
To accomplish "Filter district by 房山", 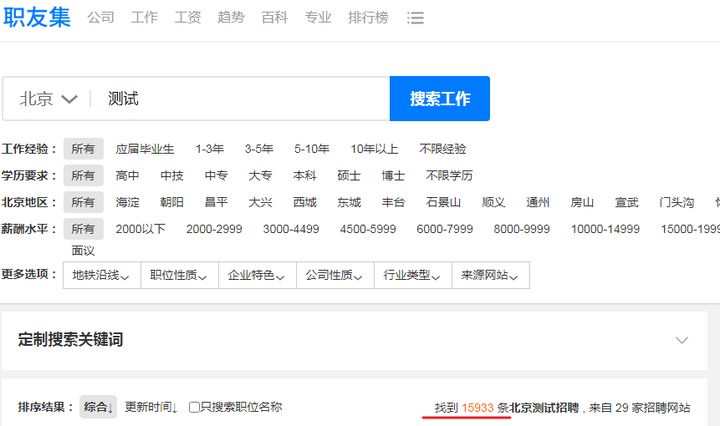I will (x=582, y=202).
